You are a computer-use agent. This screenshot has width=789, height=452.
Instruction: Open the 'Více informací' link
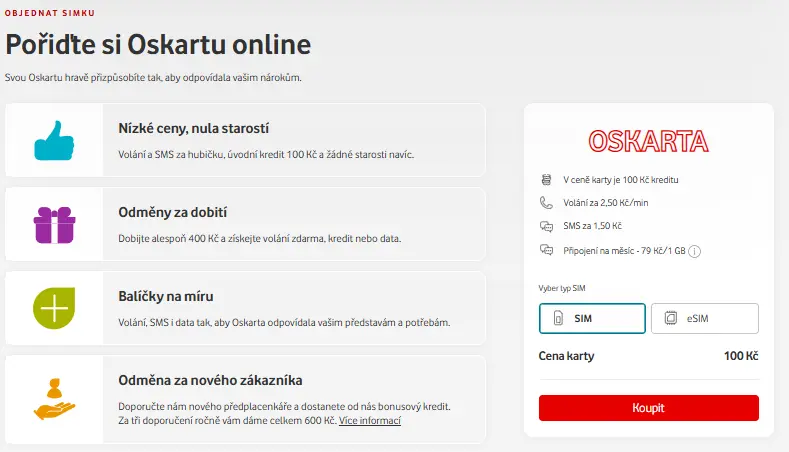click(x=370, y=420)
